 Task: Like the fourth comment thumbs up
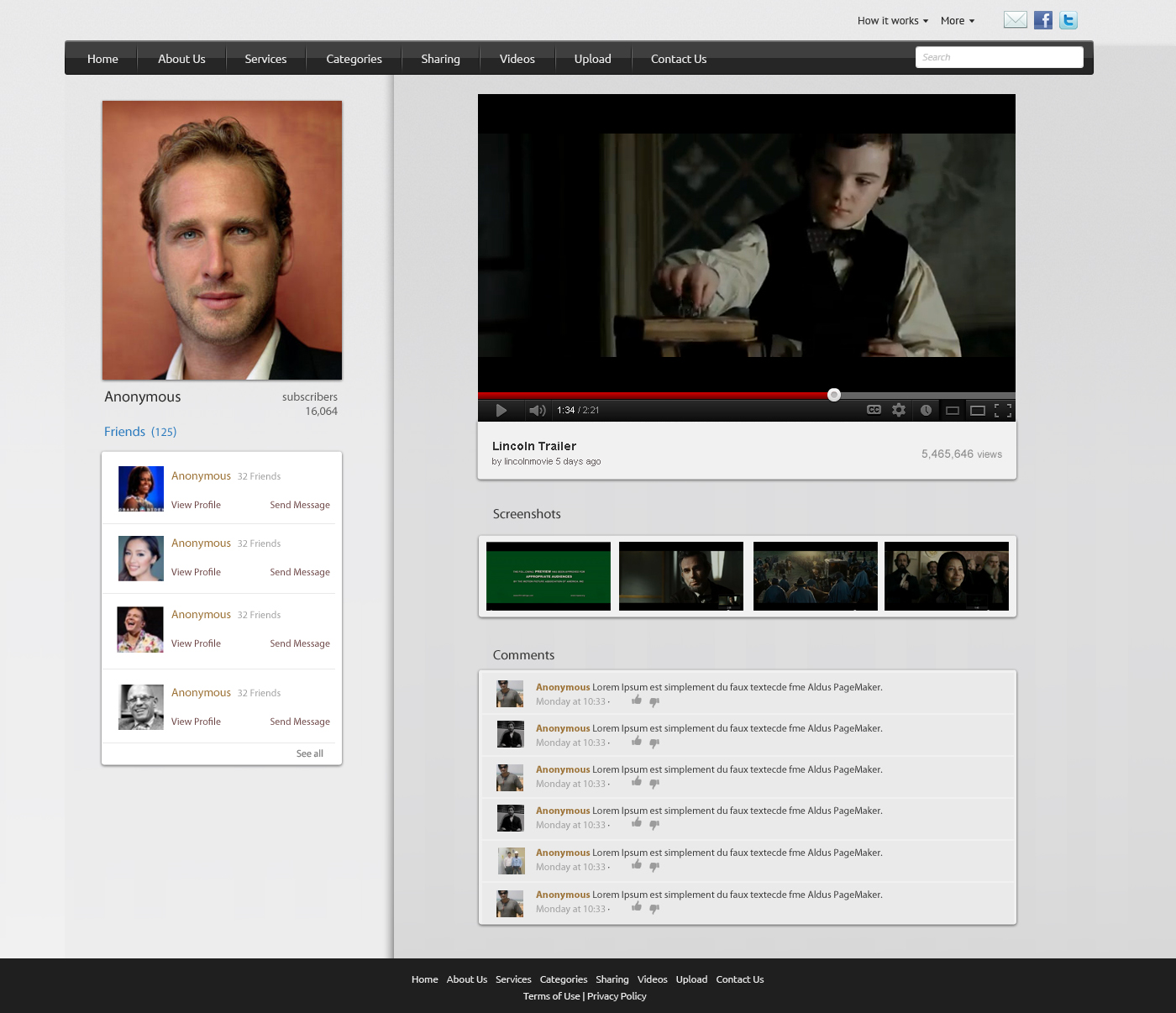pos(637,823)
